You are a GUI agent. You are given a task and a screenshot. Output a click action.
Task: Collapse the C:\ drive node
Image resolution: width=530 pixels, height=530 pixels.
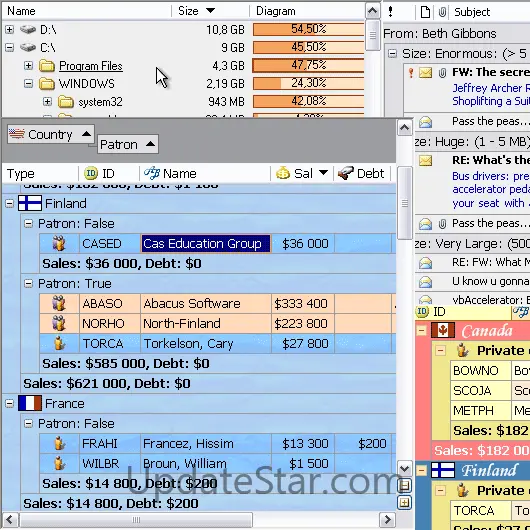(9, 48)
